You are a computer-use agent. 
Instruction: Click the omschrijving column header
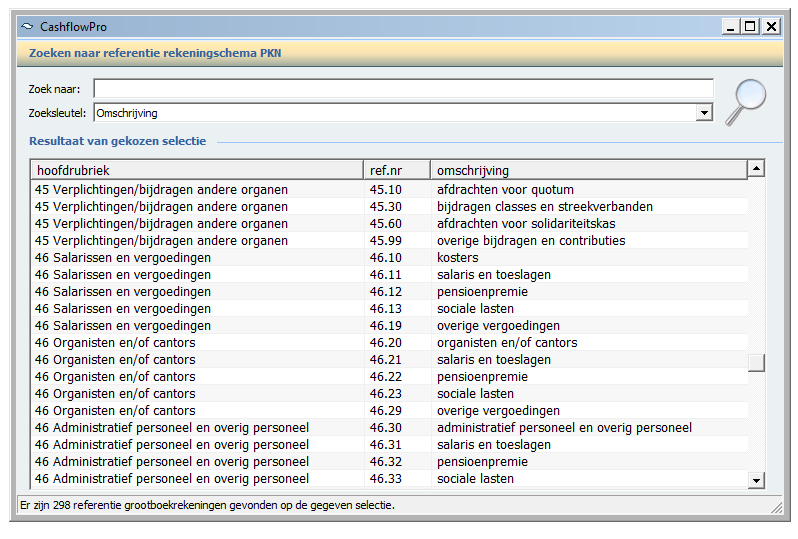589,170
